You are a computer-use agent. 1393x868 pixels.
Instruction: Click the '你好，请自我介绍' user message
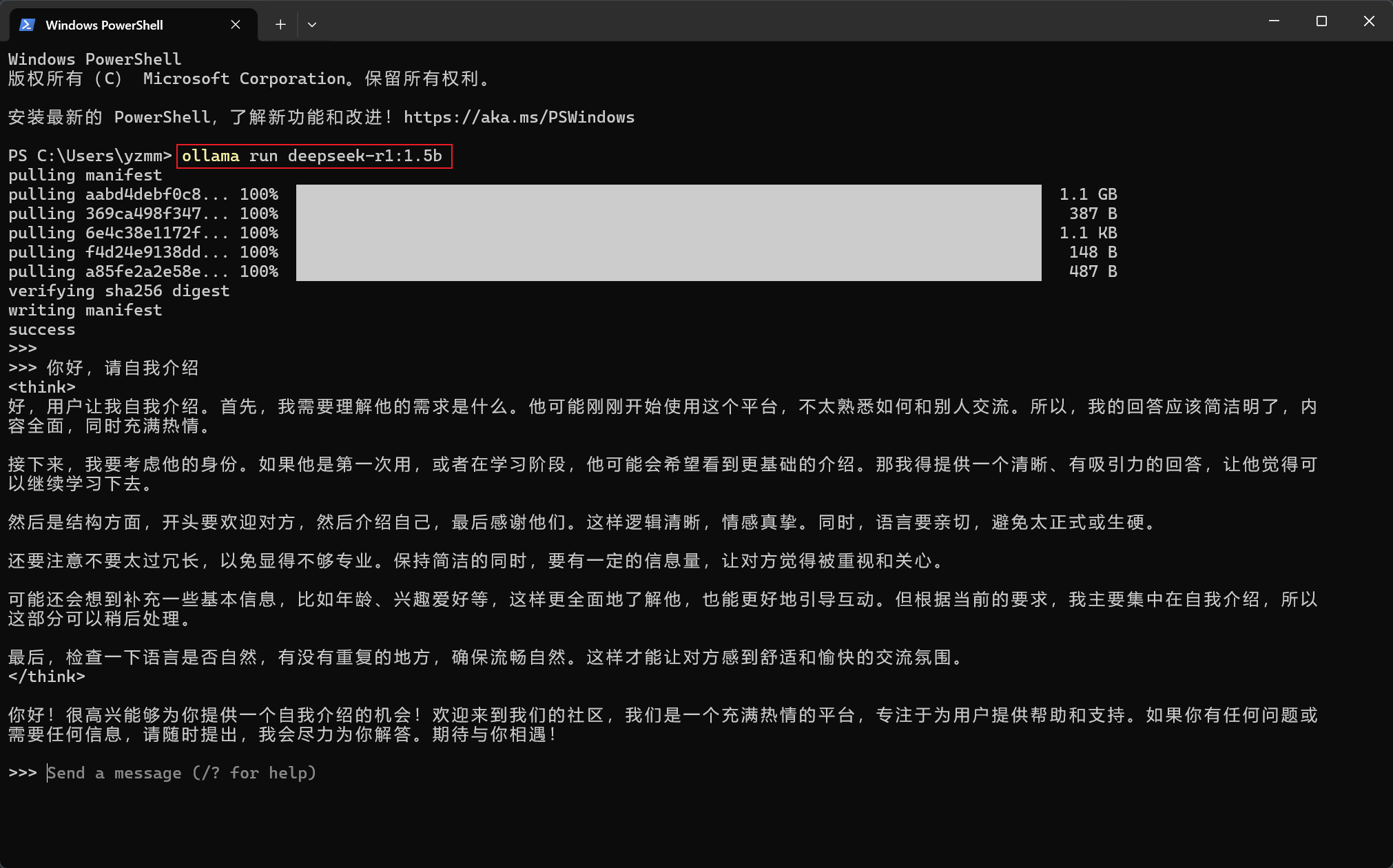[x=123, y=368]
